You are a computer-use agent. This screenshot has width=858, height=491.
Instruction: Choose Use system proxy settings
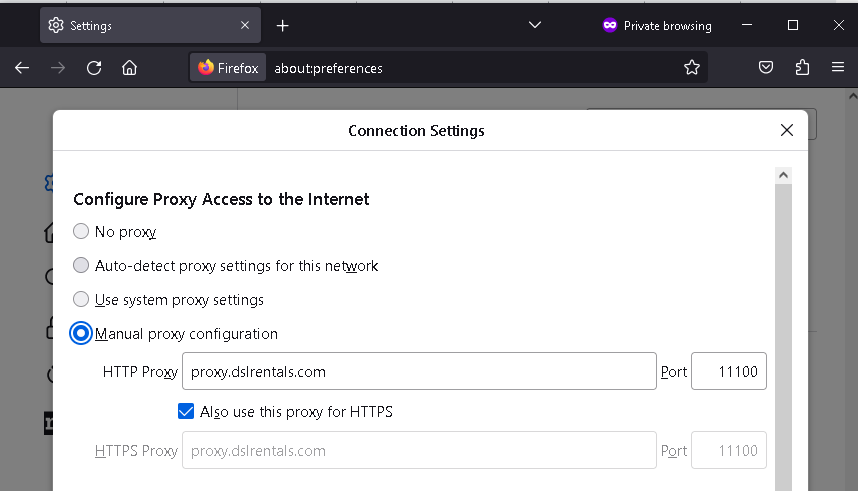tap(81, 299)
